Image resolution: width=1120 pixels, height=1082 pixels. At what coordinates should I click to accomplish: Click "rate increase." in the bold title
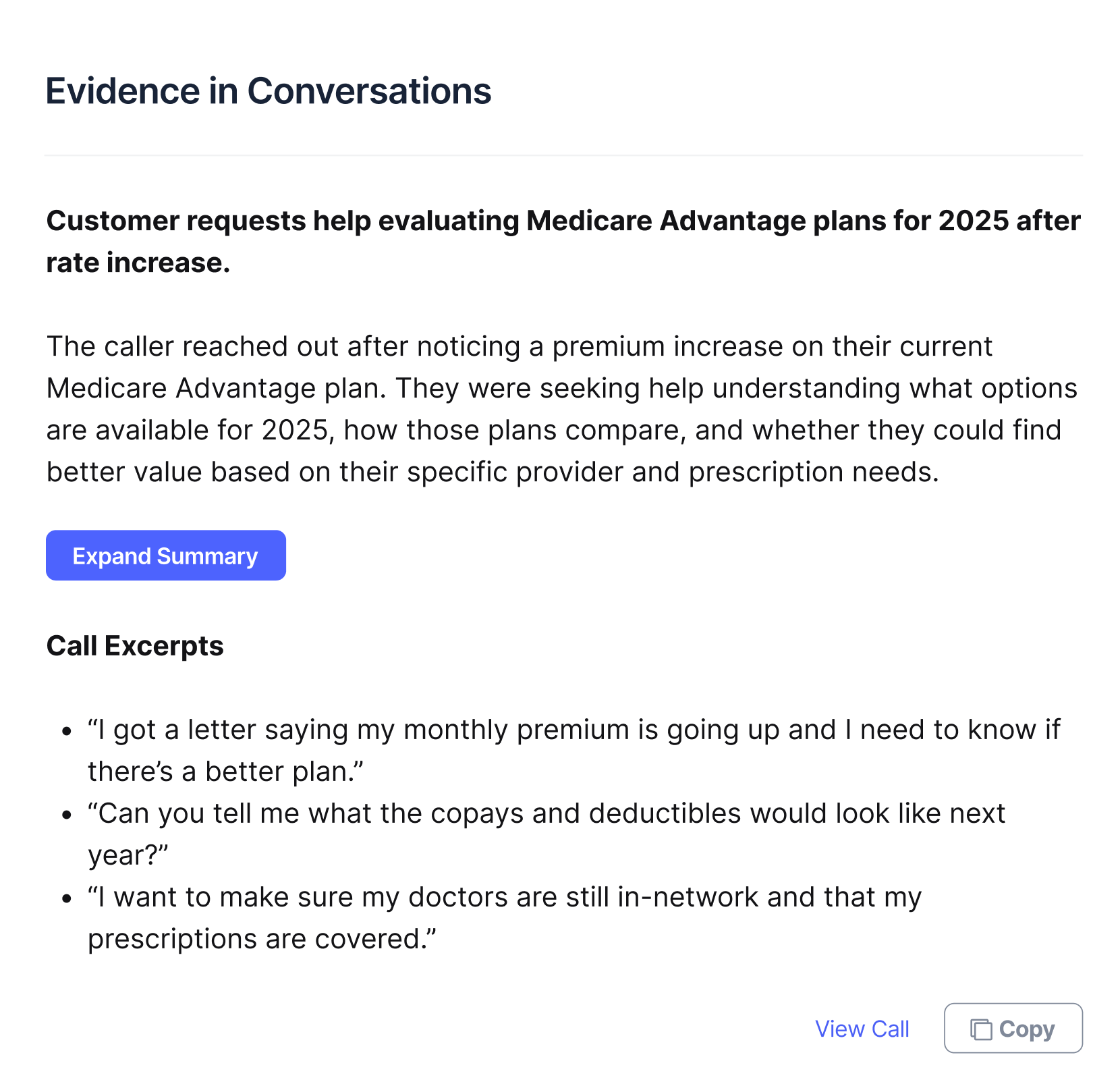pyautogui.click(x=138, y=263)
